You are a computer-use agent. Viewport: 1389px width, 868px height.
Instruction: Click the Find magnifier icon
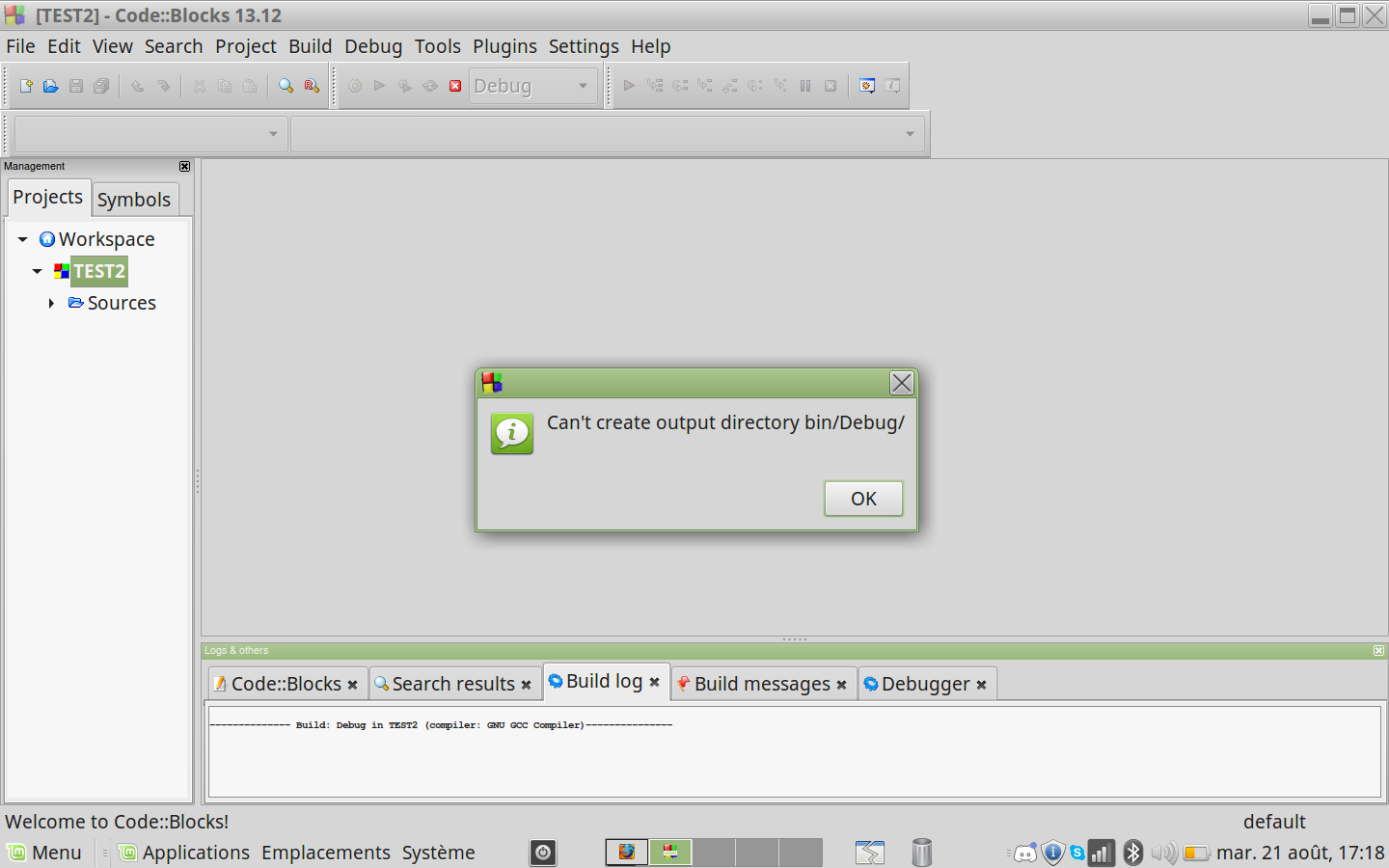[286, 86]
